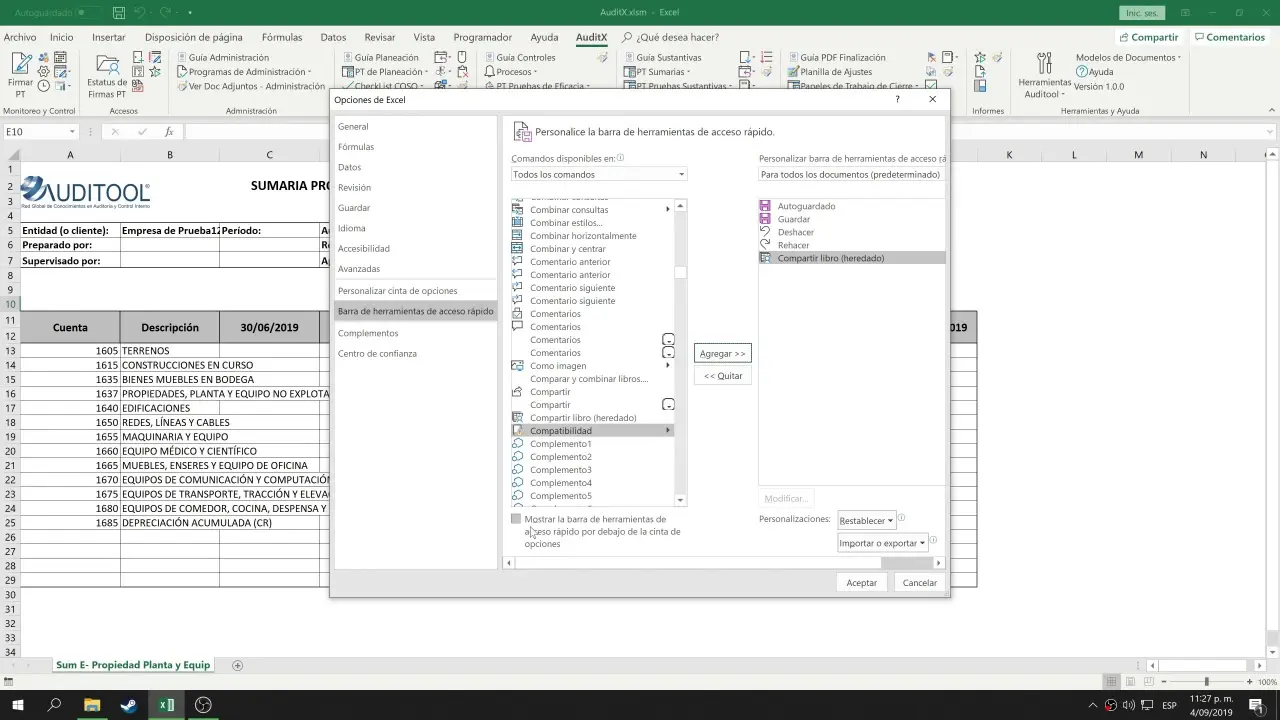Image resolution: width=1280 pixels, height=720 pixels.
Task: Enable showing toolbar below the ribbon checkbox
Action: [516, 519]
